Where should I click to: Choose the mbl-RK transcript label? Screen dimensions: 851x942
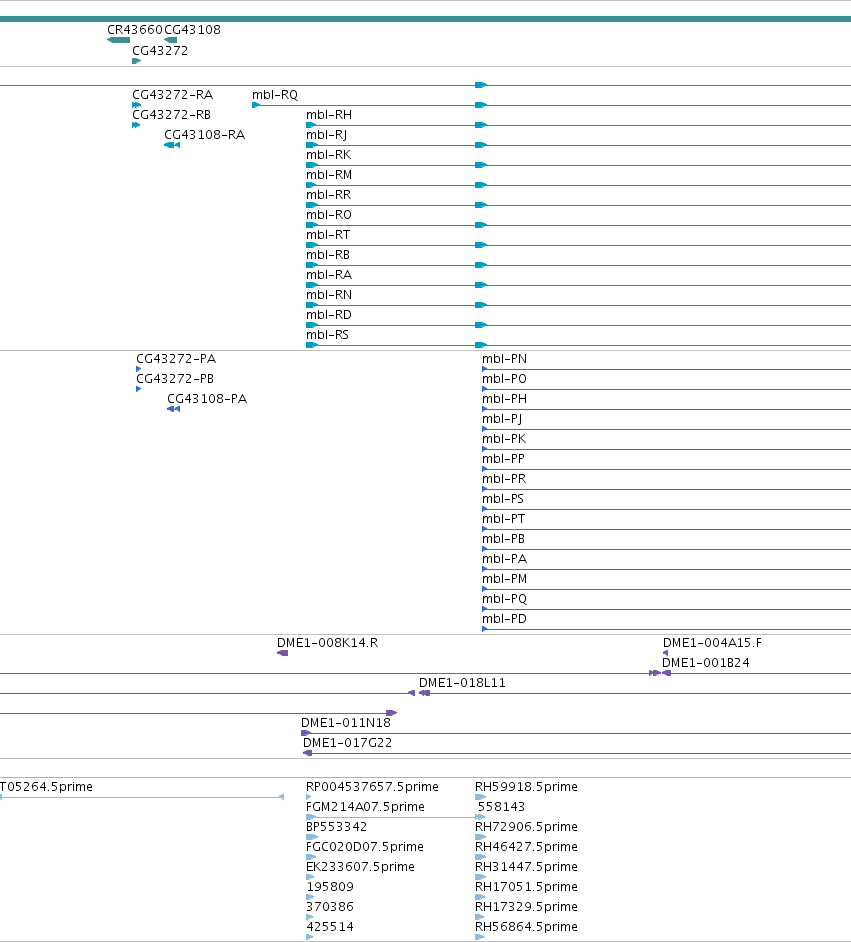coord(329,154)
